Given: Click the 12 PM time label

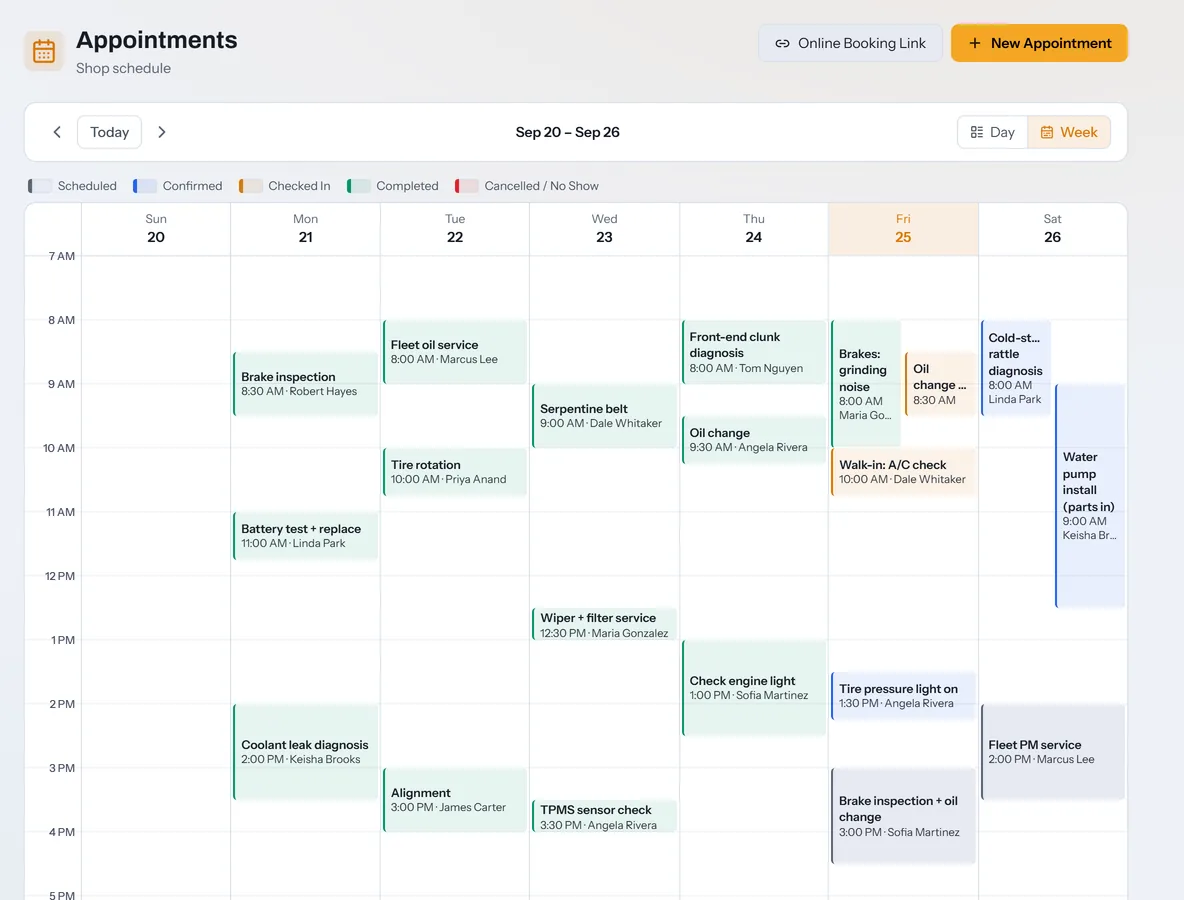Looking at the screenshot, I should tap(60, 576).
